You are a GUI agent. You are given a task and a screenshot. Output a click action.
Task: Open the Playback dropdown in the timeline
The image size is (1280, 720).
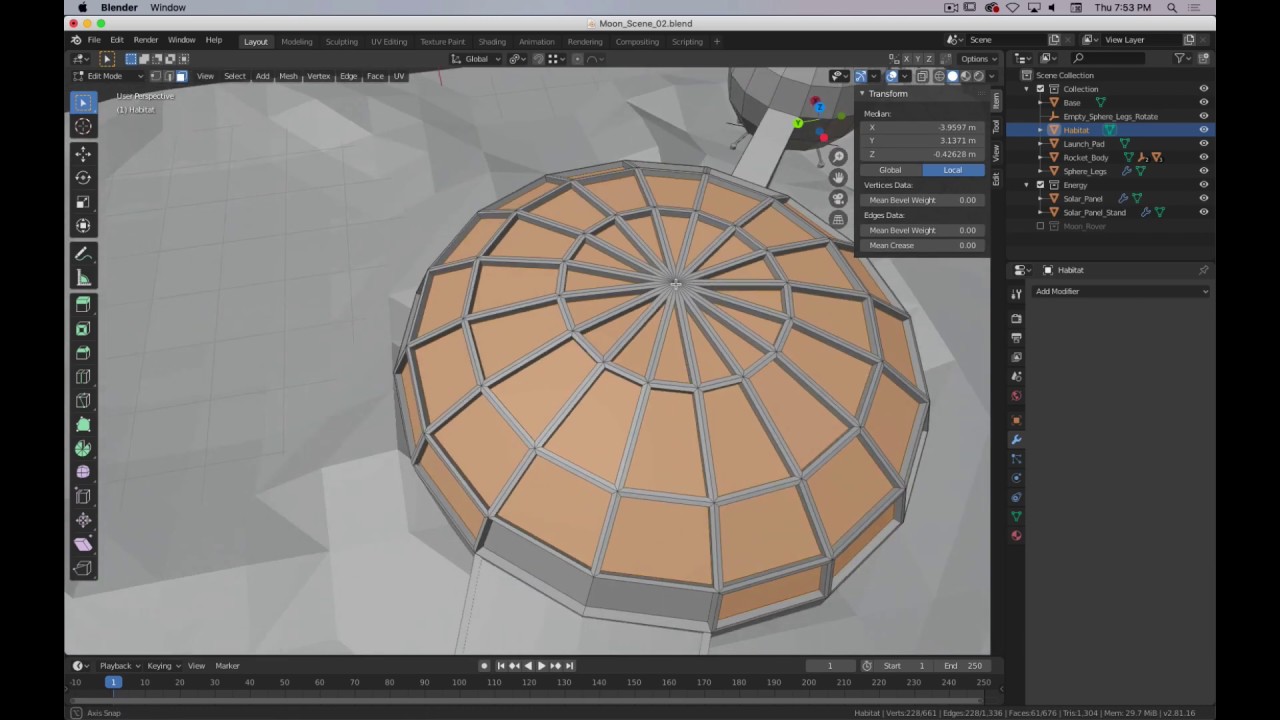(x=119, y=666)
